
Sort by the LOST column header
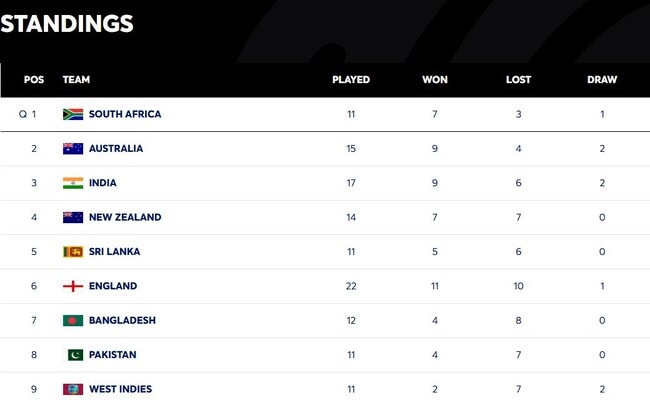click(518, 80)
